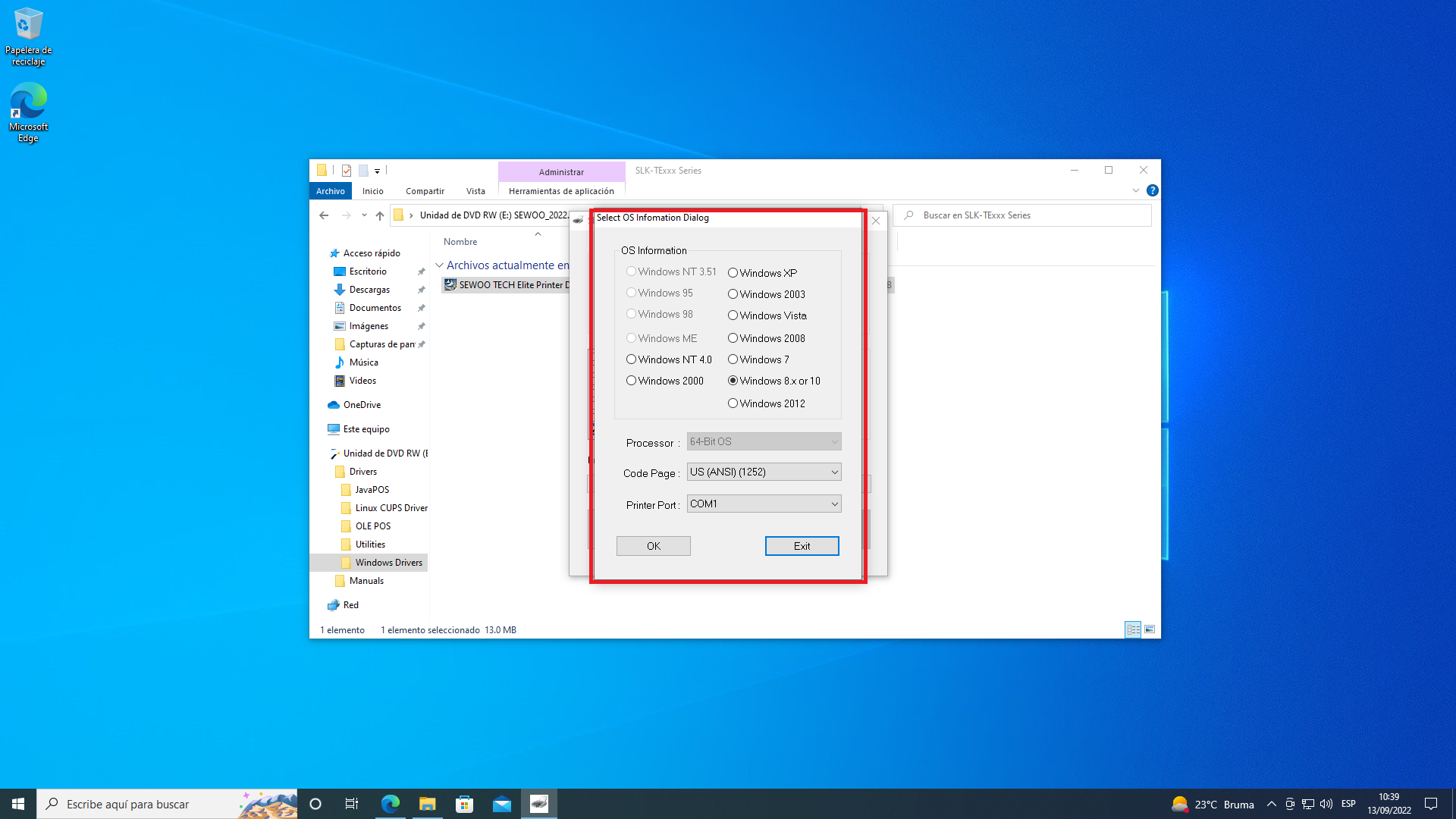
Task: Click the Explorer help question mark icon
Action: 1152,191
